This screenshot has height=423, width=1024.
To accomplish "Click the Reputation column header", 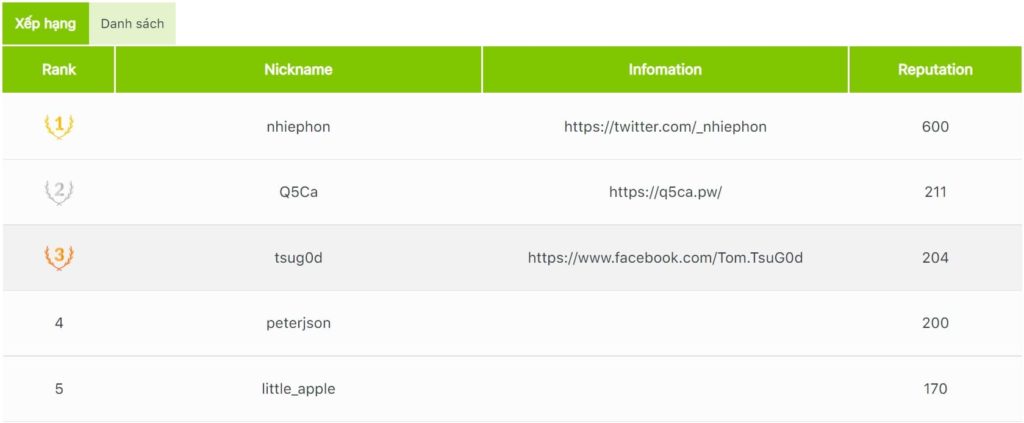I will 935,70.
